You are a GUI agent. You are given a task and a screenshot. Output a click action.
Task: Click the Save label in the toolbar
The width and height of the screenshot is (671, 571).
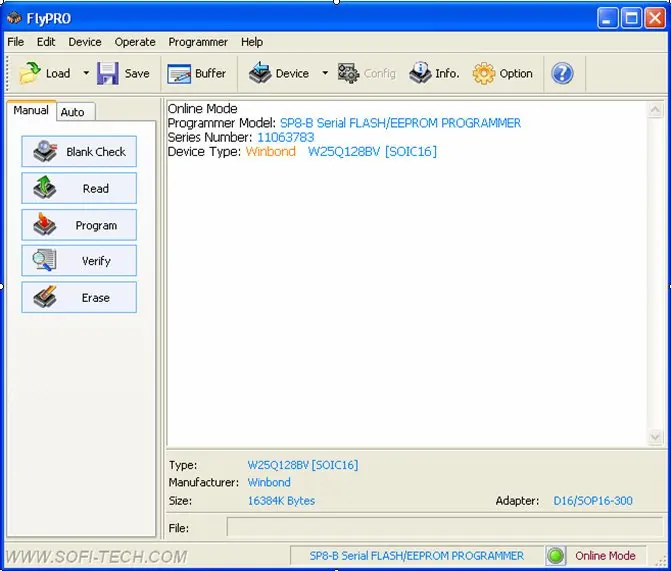click(137, 74)
